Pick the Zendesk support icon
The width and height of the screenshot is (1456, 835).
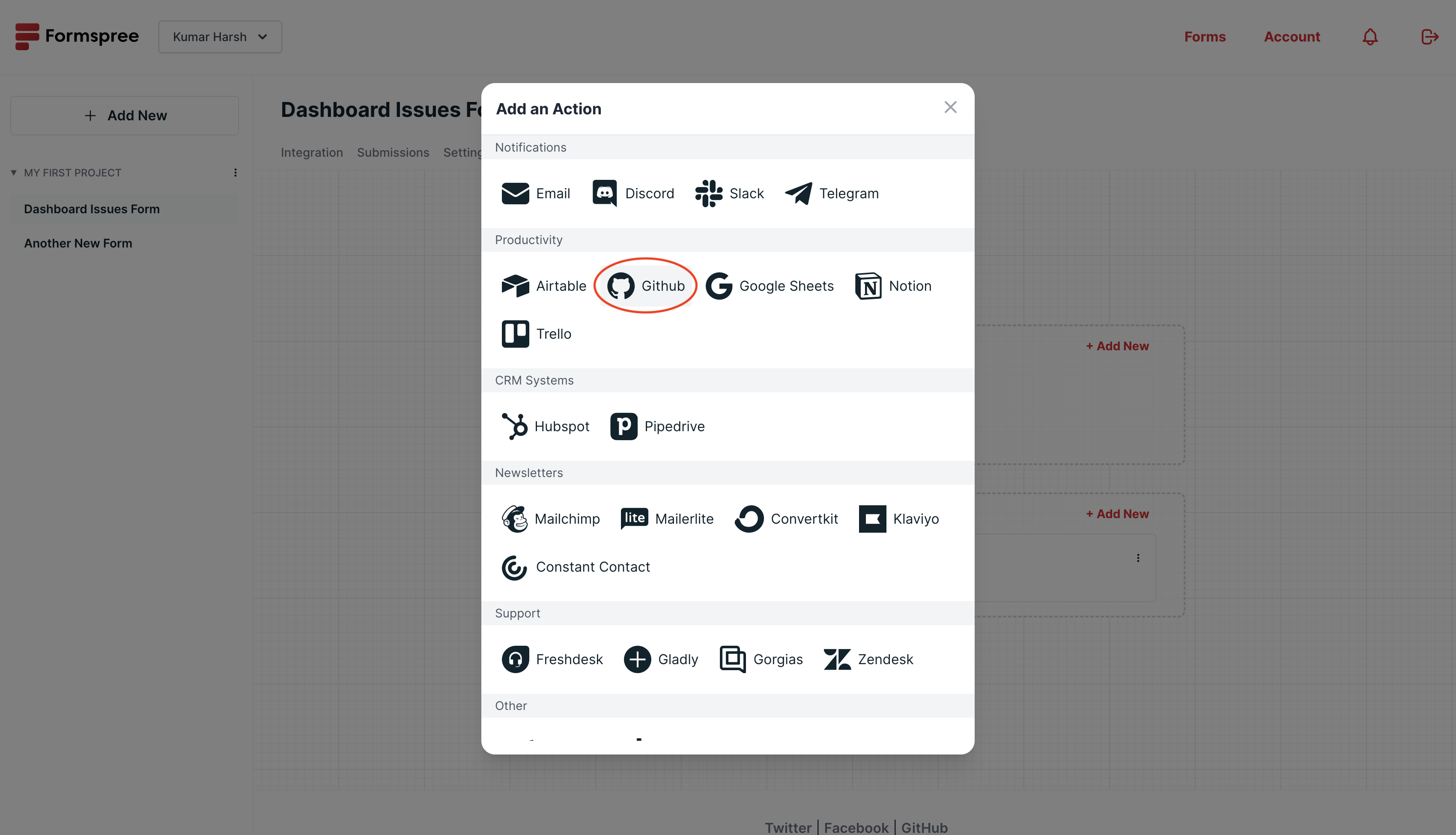837,659
